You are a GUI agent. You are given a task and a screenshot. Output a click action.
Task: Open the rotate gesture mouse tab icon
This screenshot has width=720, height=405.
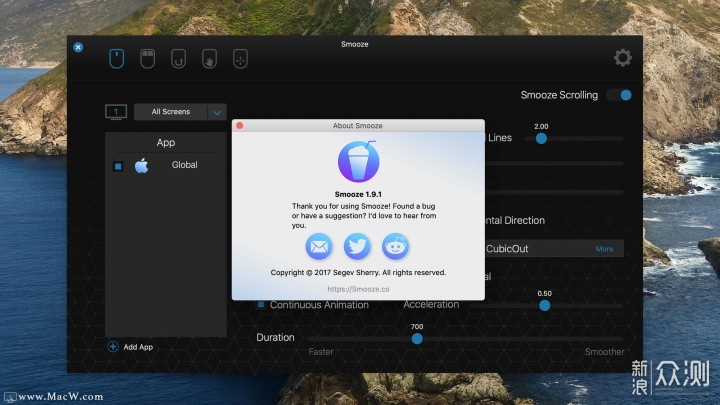tap(179, 59)
